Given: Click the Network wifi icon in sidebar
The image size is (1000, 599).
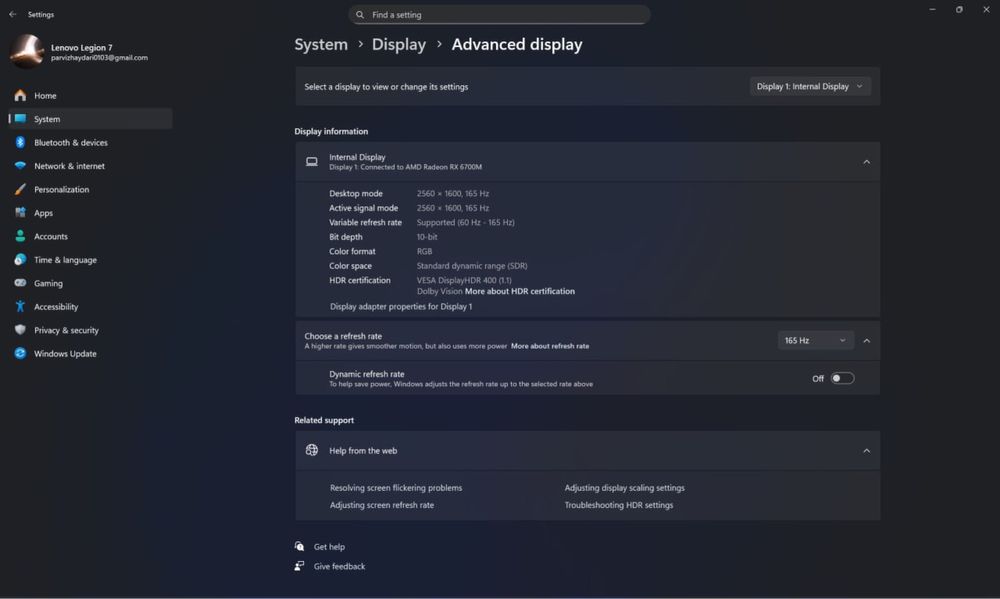Looking at the screenshot, I should point(20,166).
